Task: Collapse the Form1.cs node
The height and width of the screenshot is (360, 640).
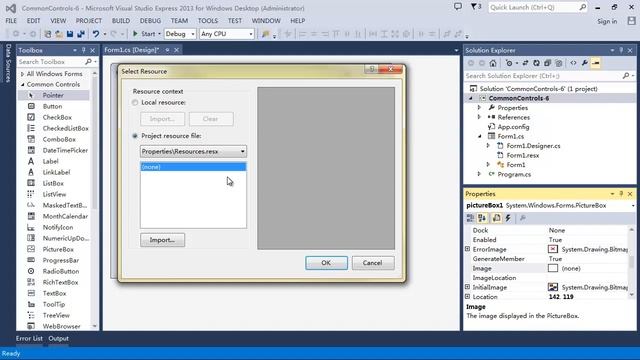Action: 479,136
